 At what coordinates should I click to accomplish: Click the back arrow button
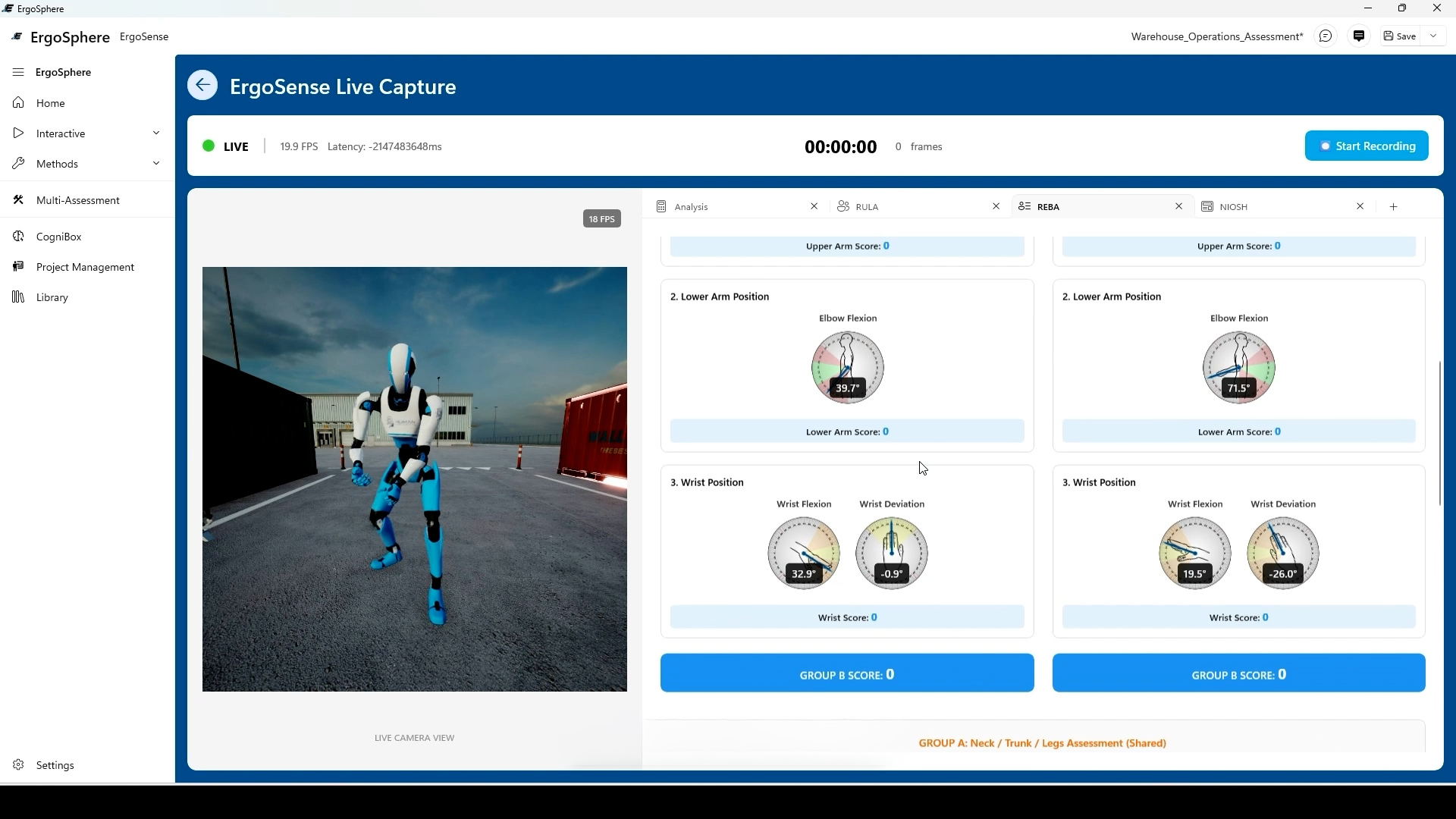tap(202, 85)
